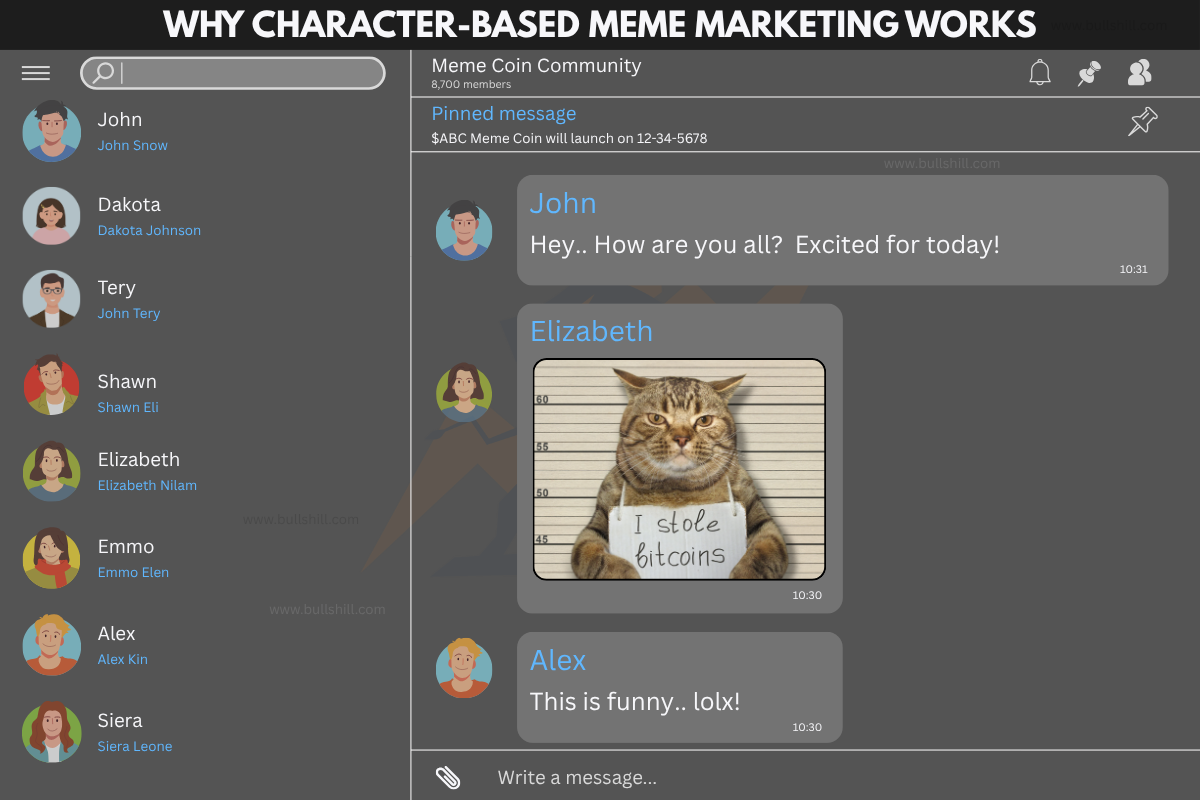
Task: Click Siera Leone in the sidebar
Action: point(134,746)
